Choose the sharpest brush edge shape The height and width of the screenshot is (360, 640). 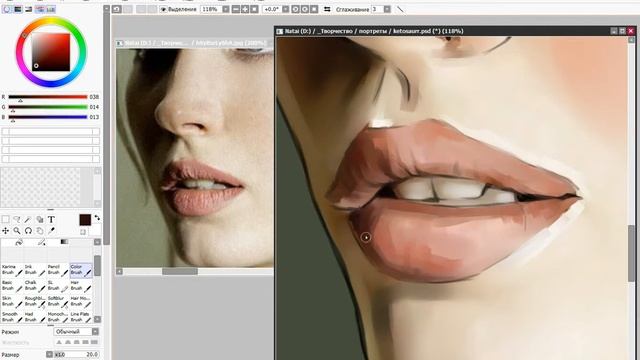(59, 342)
